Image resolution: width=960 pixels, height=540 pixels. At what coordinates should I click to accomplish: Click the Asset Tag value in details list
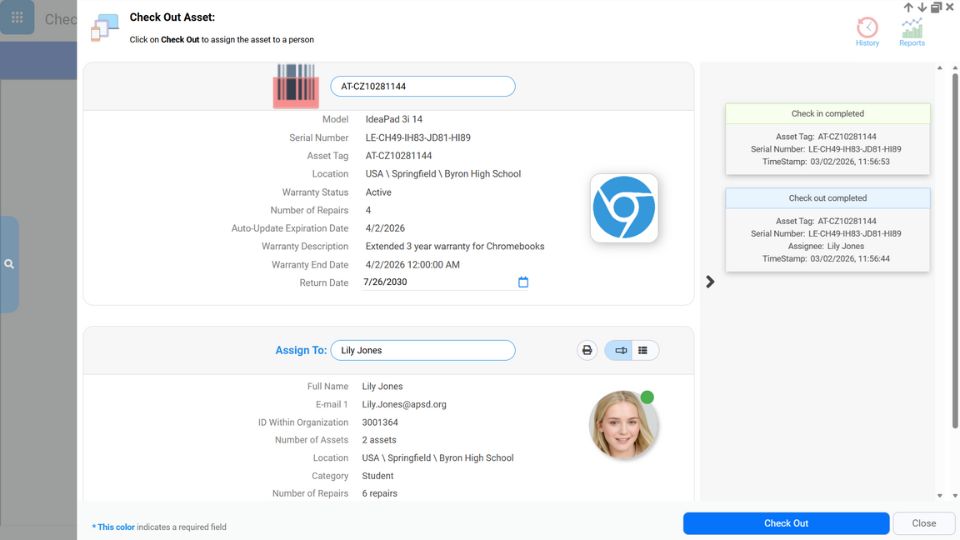pyautogui.click(x=399, y=156)
